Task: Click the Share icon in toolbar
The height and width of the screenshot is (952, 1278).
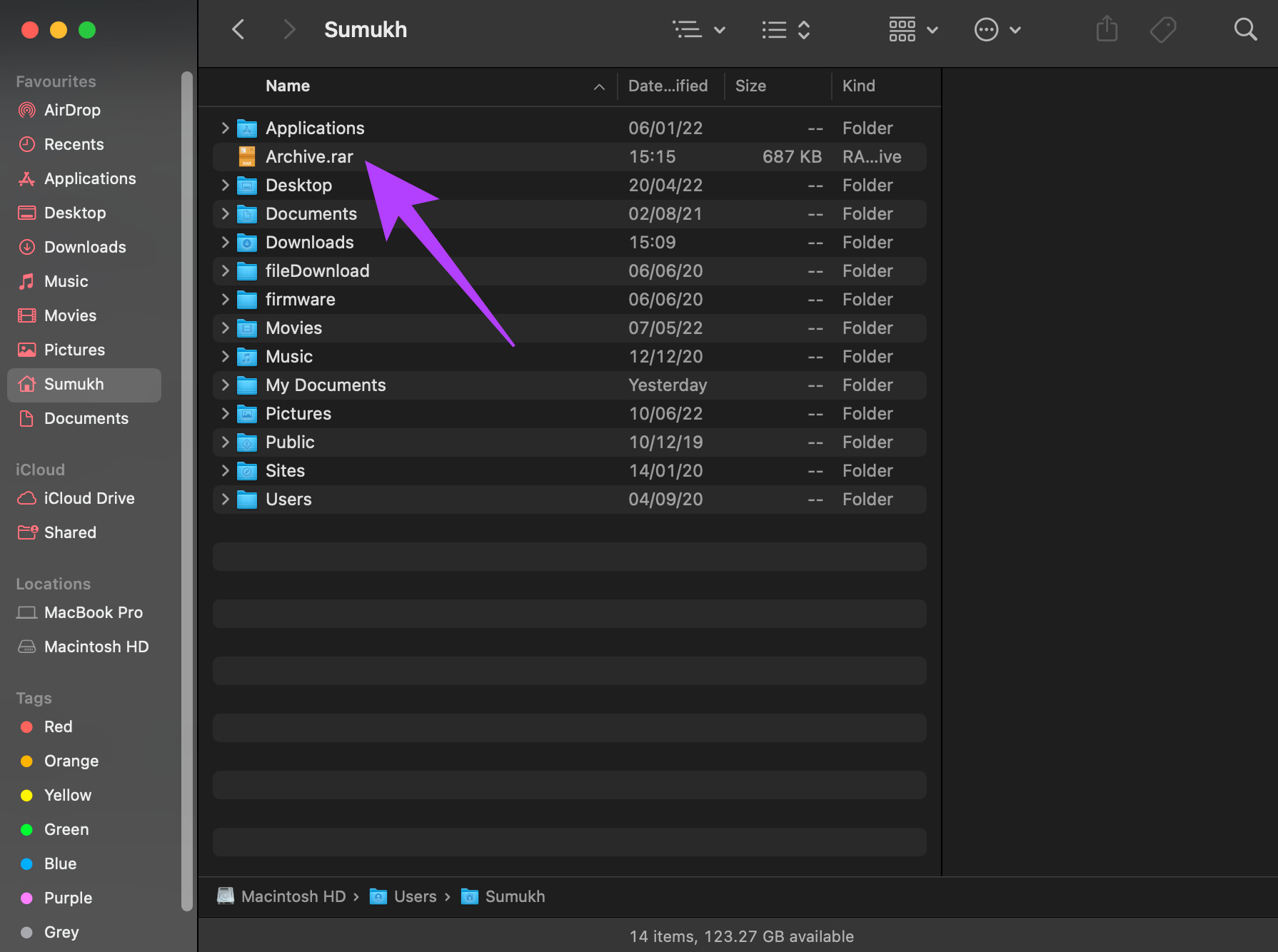Action: click(x=1107, y=29)
